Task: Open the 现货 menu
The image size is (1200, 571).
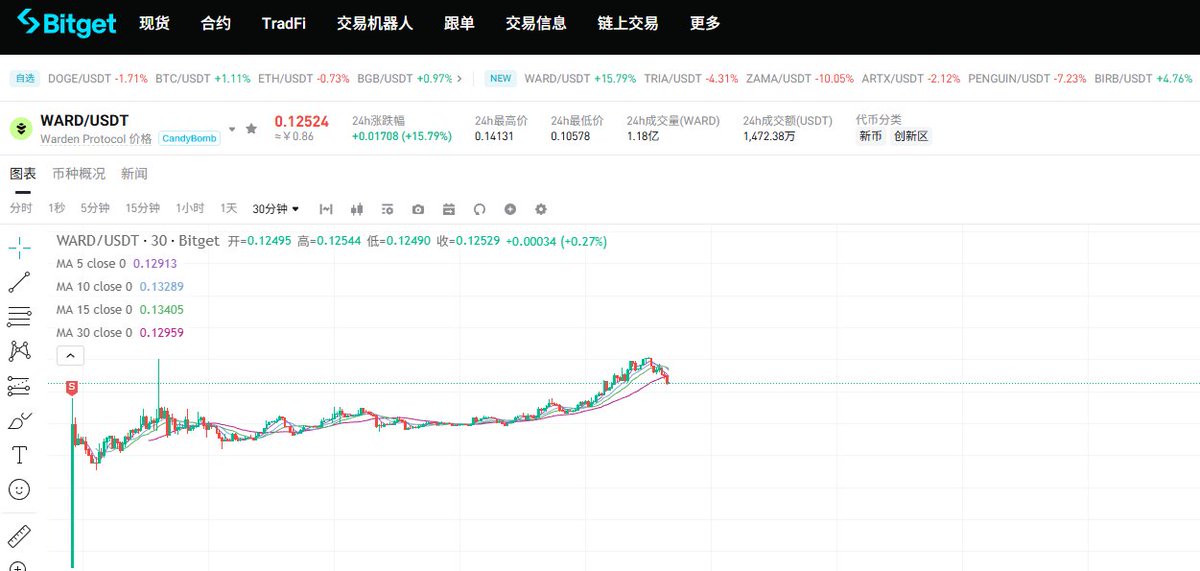Action: coord(155,23)
